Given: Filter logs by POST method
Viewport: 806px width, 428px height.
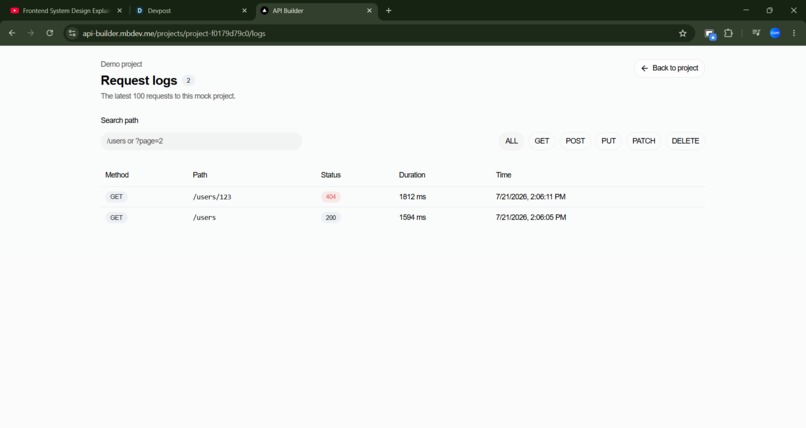Looking at the screenshot, I should (575, 141).
